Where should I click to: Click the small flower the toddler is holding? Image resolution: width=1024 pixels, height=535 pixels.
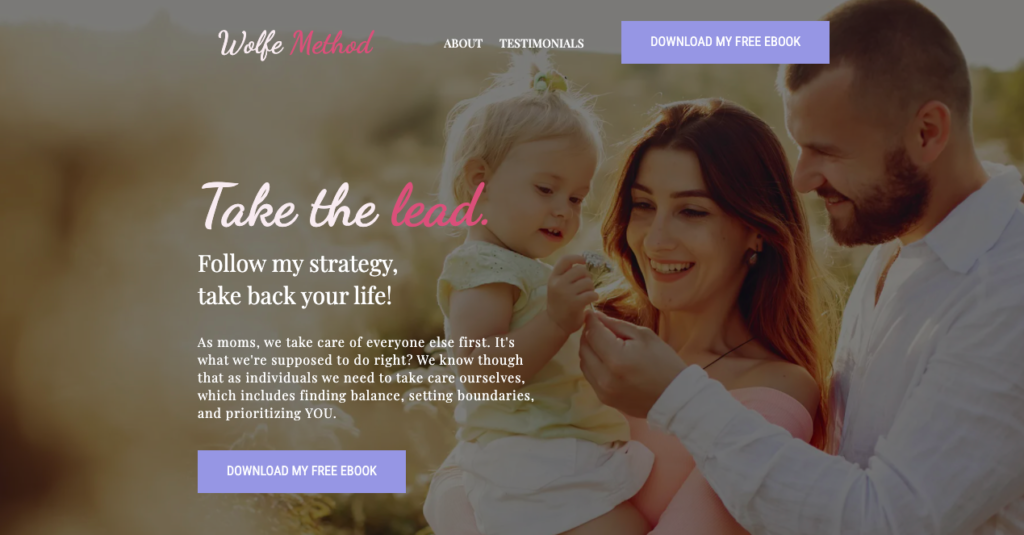coord(596,267)
